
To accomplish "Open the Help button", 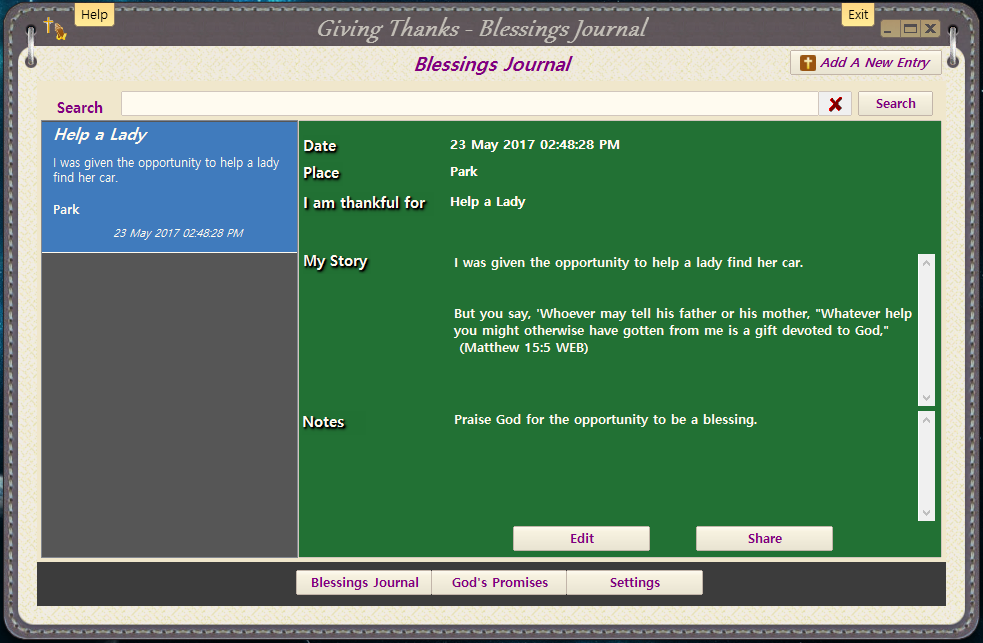I will (94, 15).
